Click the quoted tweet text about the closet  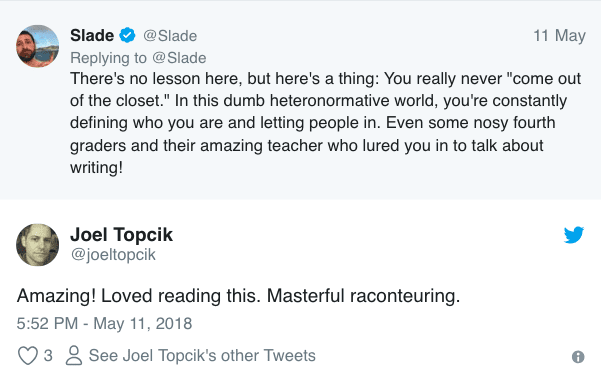pyautogui.click(x=325, y=123)
